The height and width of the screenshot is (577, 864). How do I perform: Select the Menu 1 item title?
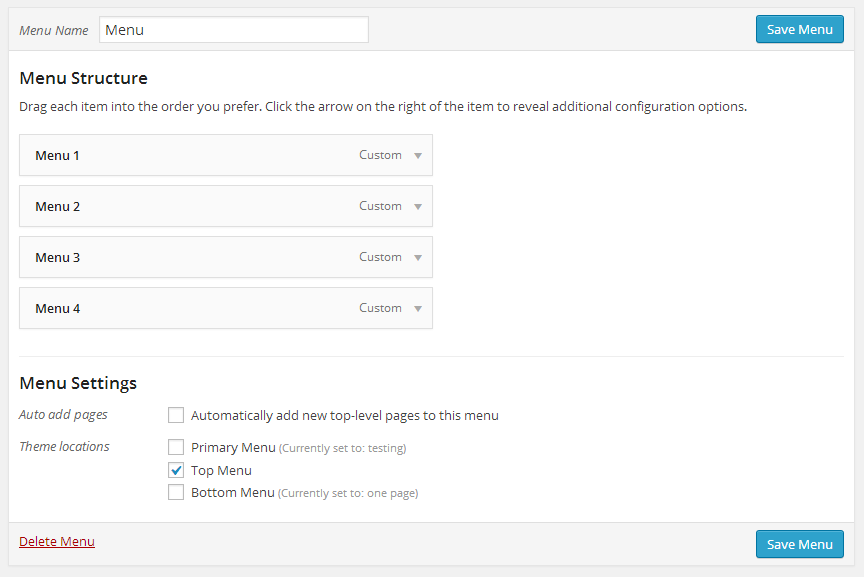57,156
